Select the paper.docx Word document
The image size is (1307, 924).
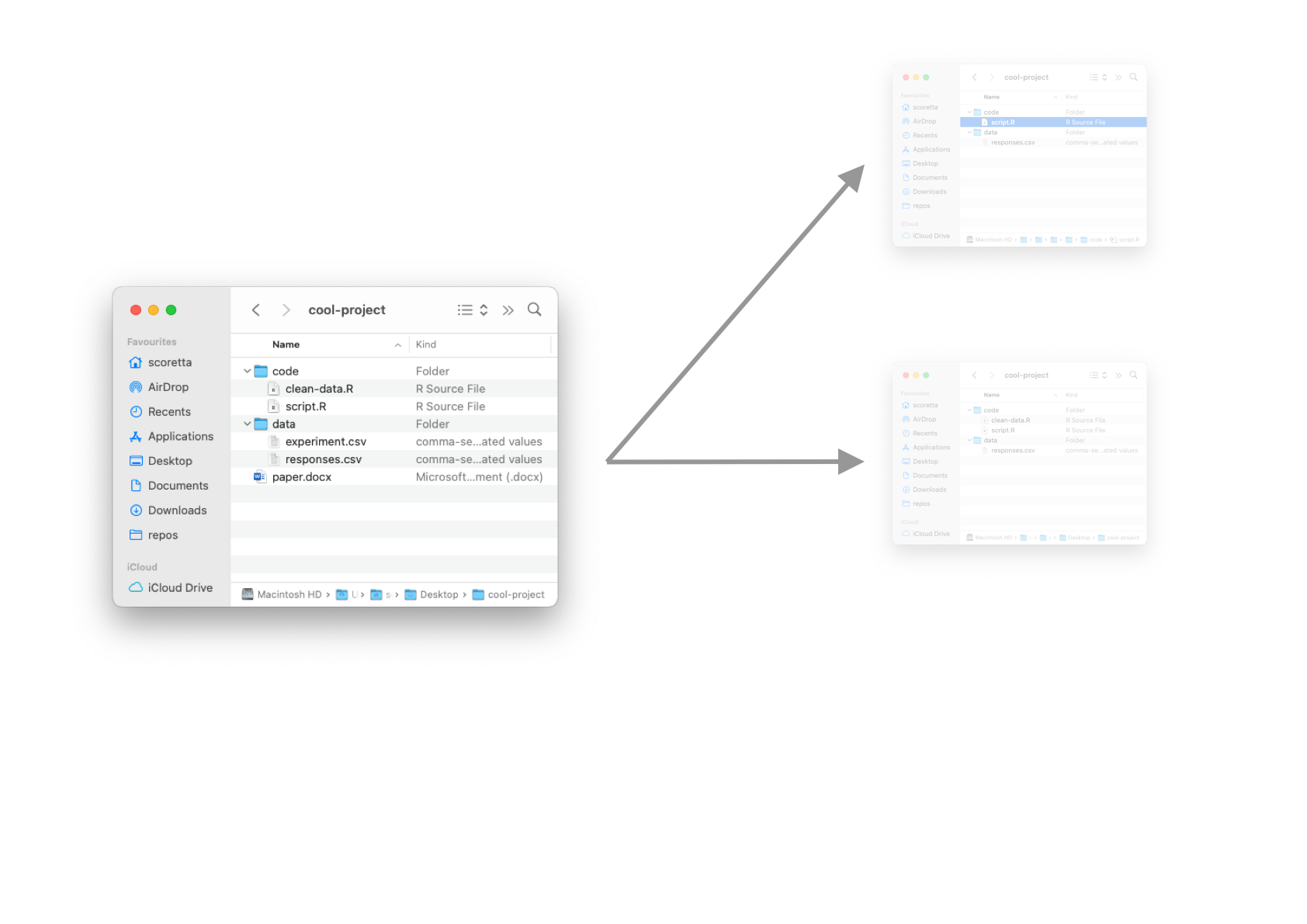pyautogui.click(x=301, y=477)
